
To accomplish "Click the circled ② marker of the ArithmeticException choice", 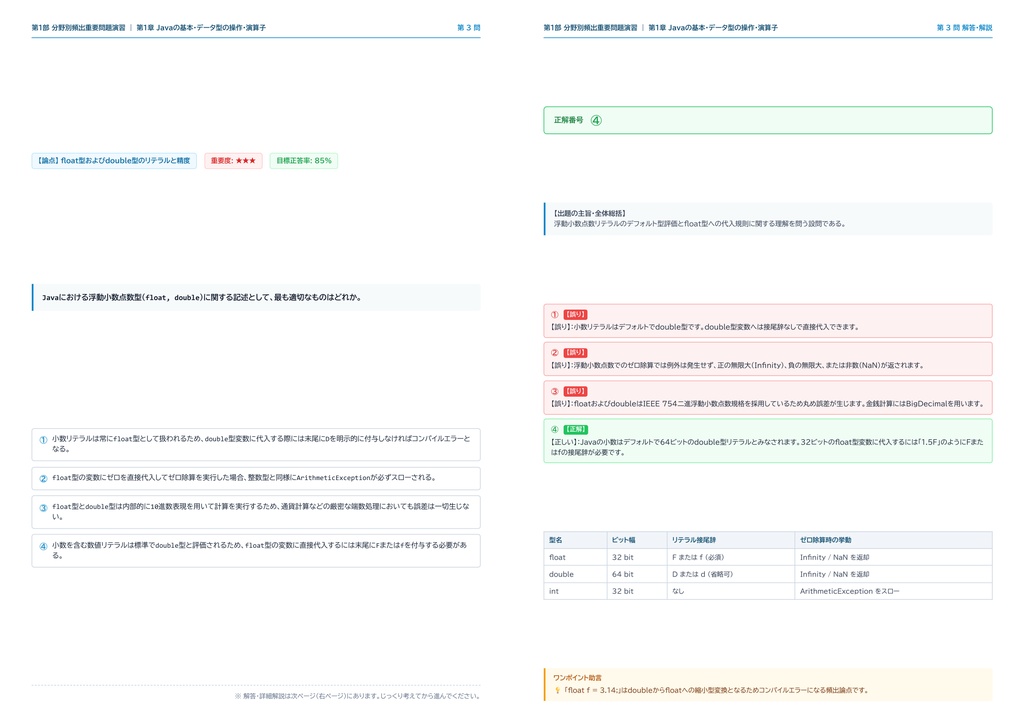I will click(x=43, y=479).
